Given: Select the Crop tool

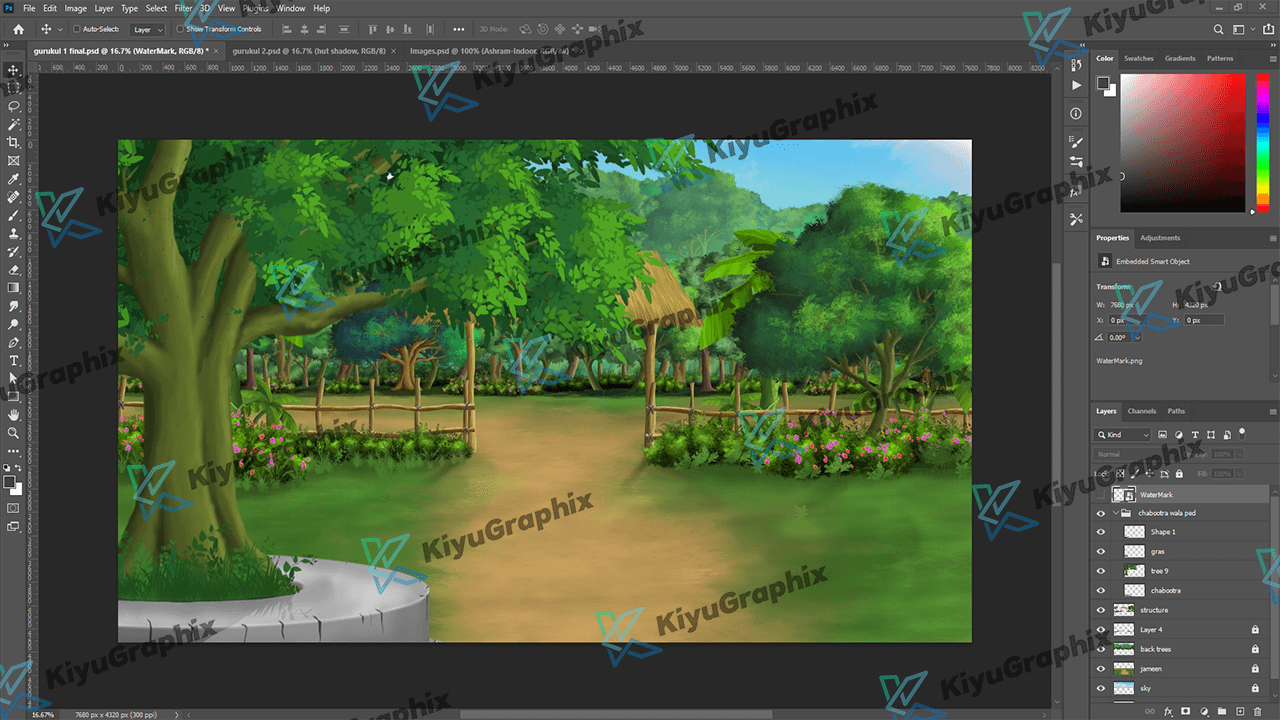Looking at the screenshot, I should (x=14, y=143).
